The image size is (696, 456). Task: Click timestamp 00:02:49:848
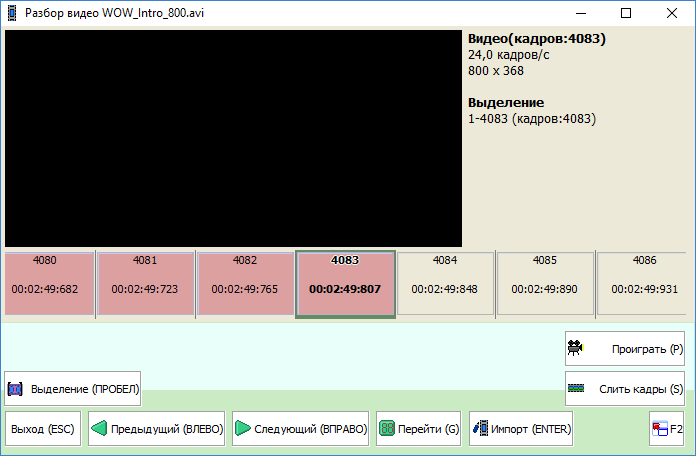[x=444, y=289]
